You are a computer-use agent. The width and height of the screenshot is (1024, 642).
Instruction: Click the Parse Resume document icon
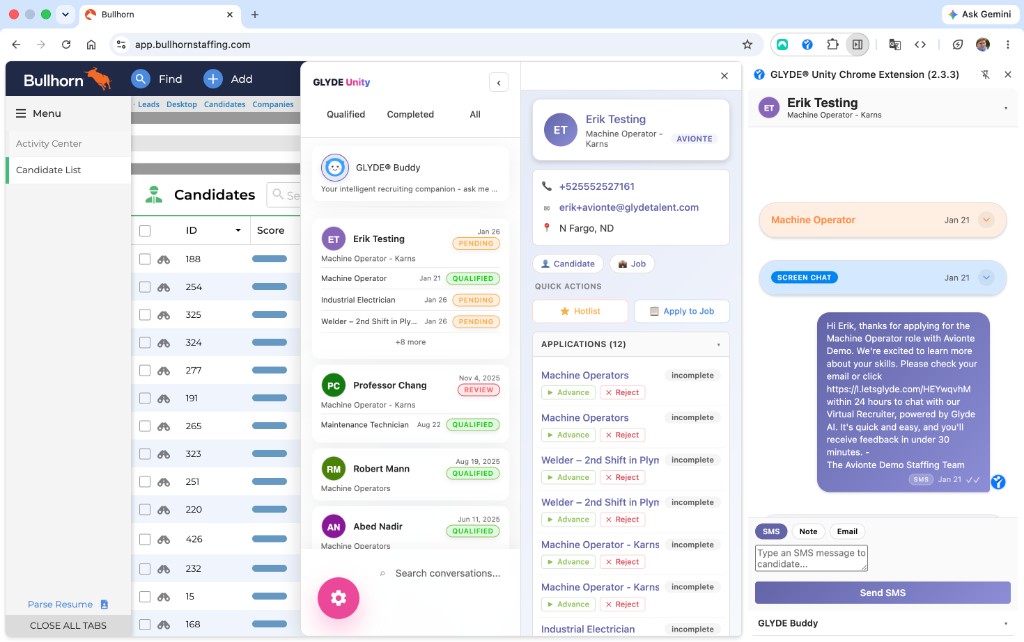pos(104,605)
